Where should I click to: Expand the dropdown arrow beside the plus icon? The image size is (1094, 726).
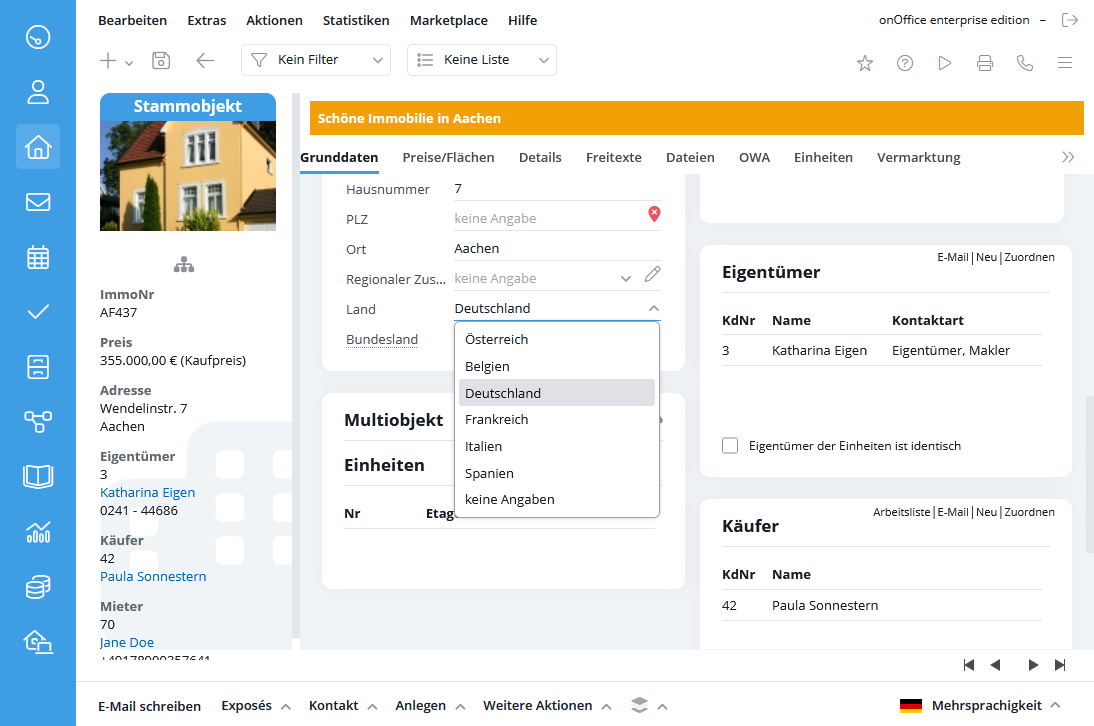129,63
